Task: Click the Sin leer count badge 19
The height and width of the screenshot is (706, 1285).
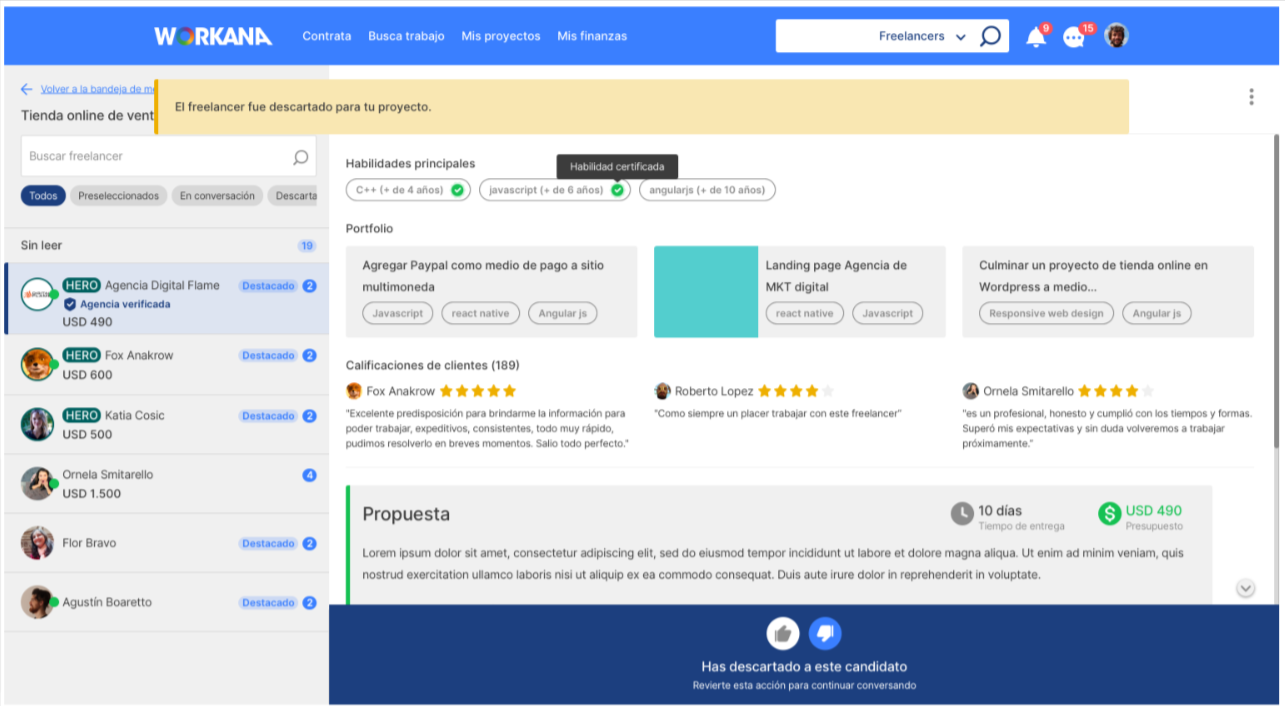Action: click(307, 246)
